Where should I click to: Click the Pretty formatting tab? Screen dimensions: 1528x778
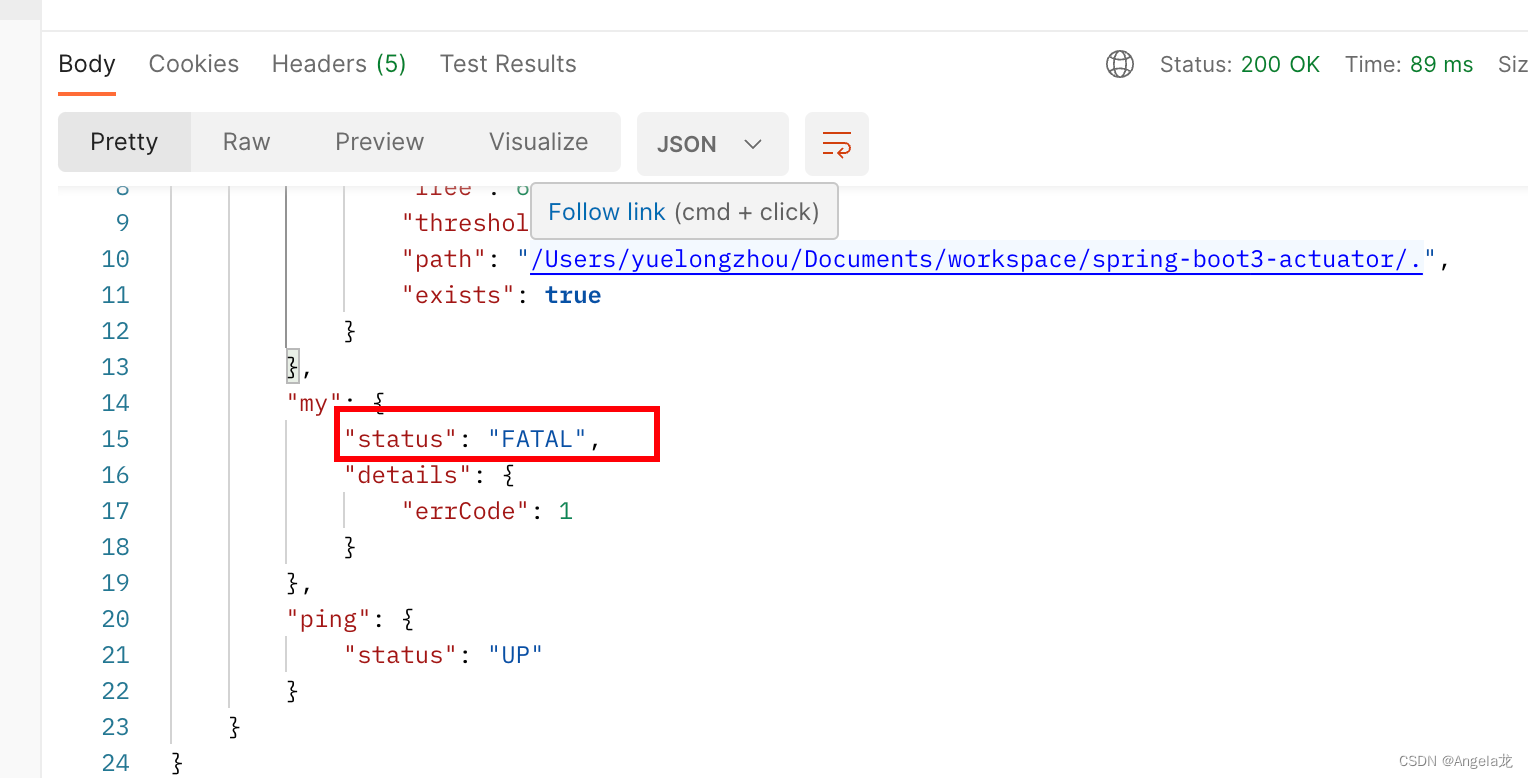pyautogui.click(x=124, y=142)
